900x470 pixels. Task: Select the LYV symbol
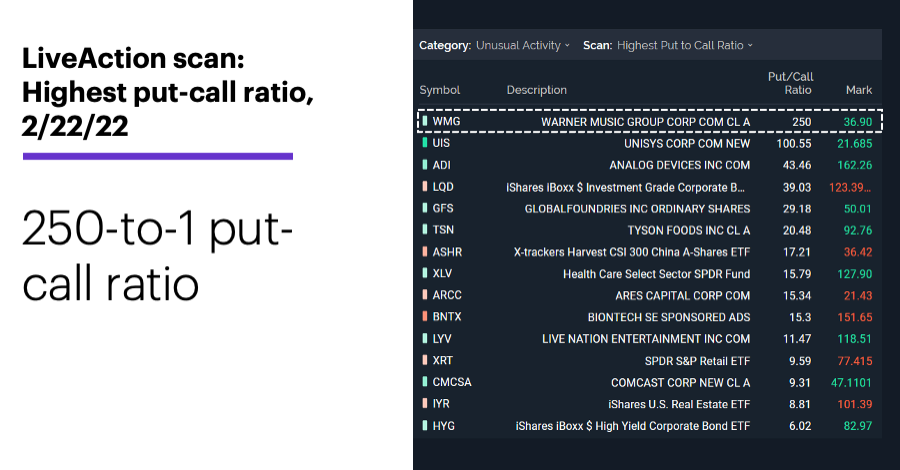(441, 339)
